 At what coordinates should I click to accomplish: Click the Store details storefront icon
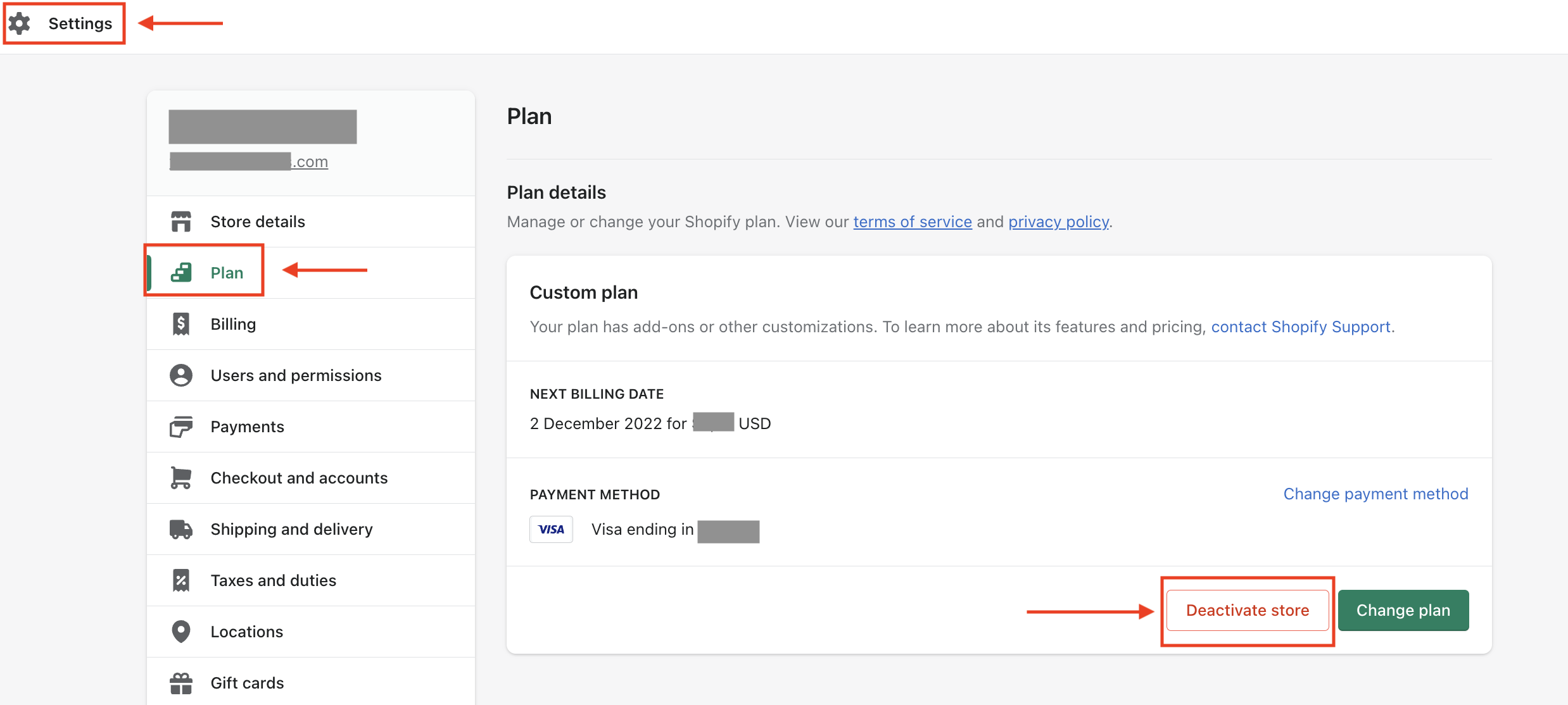(x=181, y=221)
